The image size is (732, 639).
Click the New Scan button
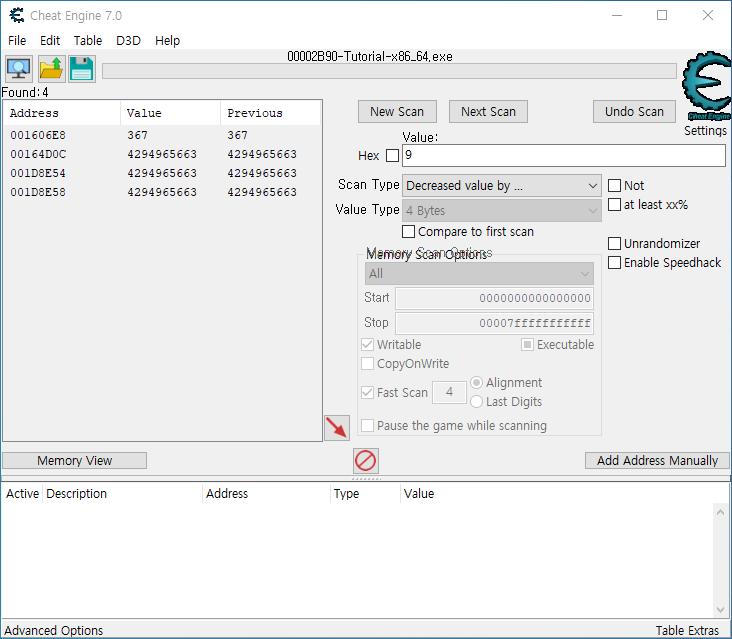(397, 112)
